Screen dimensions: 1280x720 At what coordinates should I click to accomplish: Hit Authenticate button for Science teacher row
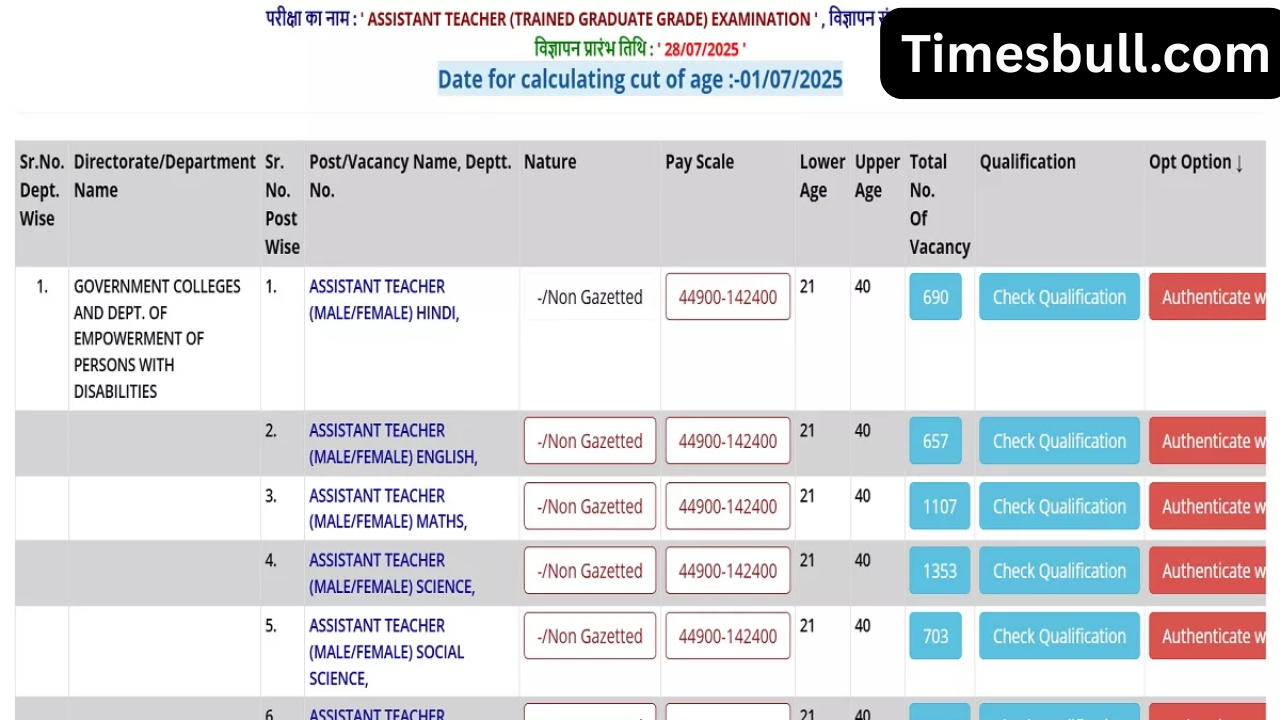(1207, 571)
